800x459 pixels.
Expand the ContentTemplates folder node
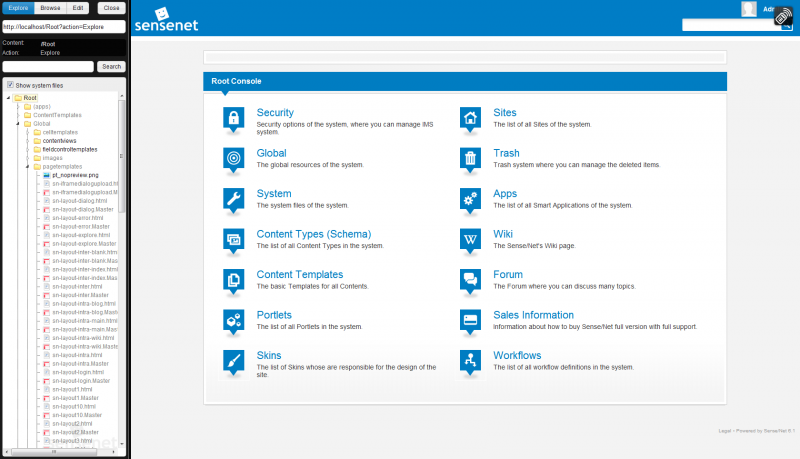(x=18, y=115)
